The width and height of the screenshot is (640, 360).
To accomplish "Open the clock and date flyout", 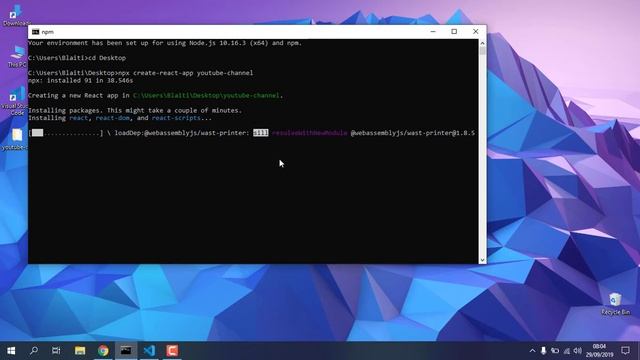I will (600, 351).
